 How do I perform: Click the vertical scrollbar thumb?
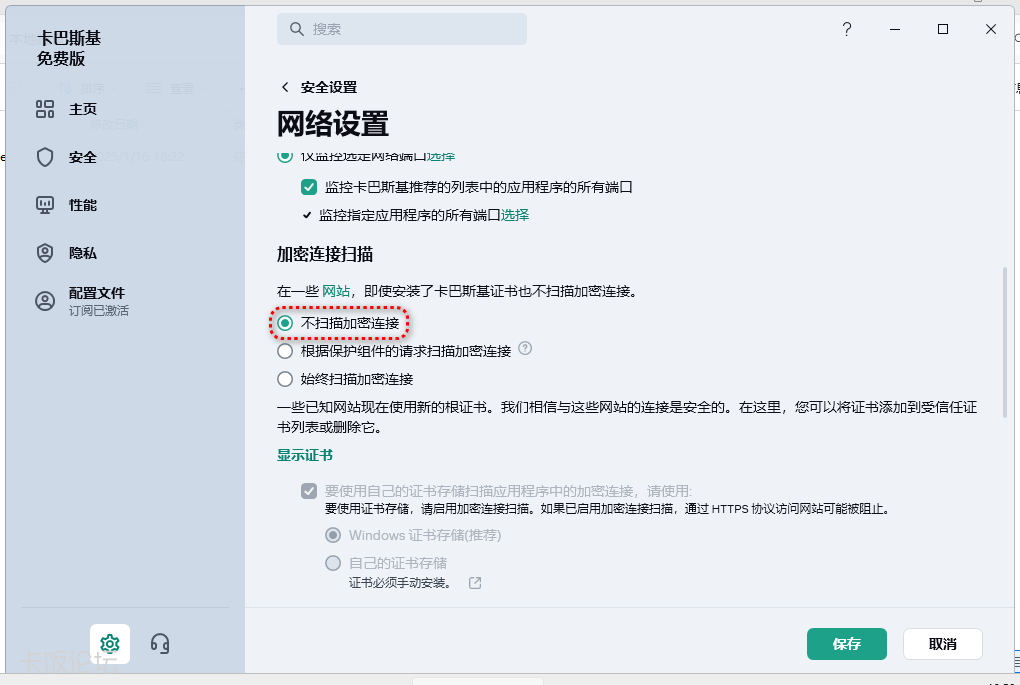click(x=1004, y=342)
